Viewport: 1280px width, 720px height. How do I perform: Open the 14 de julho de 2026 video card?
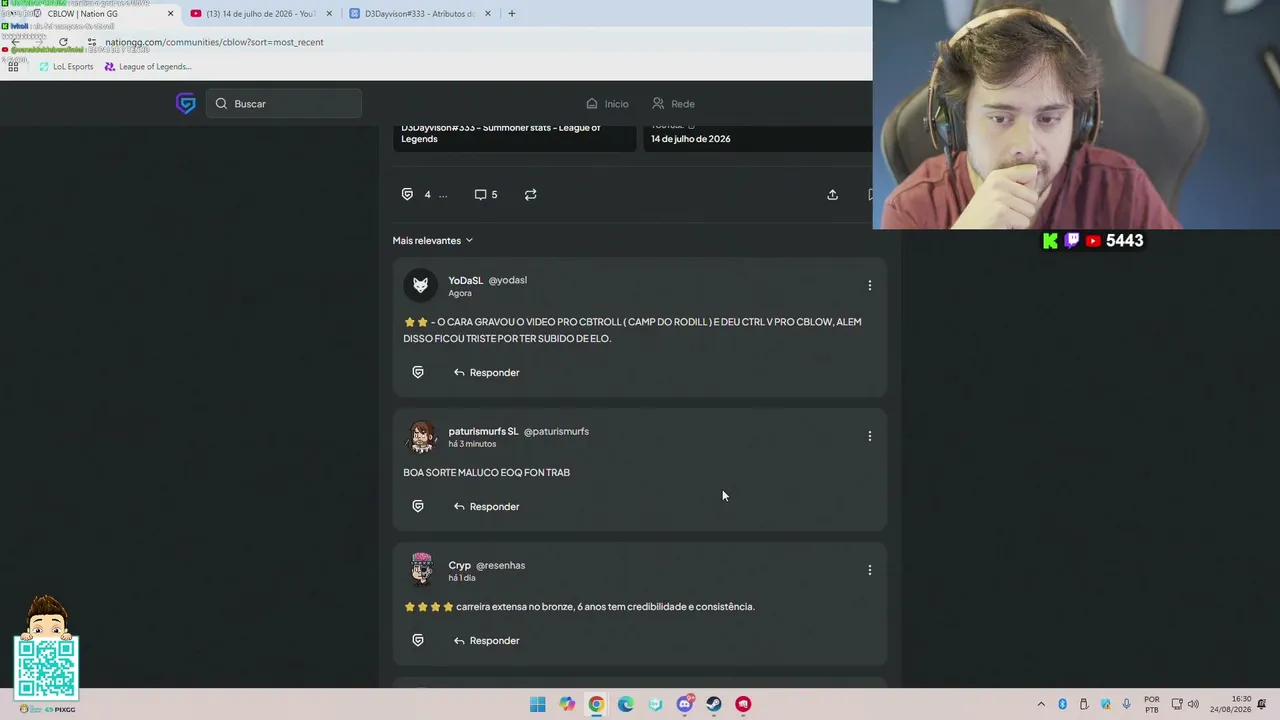click(757, 137)
